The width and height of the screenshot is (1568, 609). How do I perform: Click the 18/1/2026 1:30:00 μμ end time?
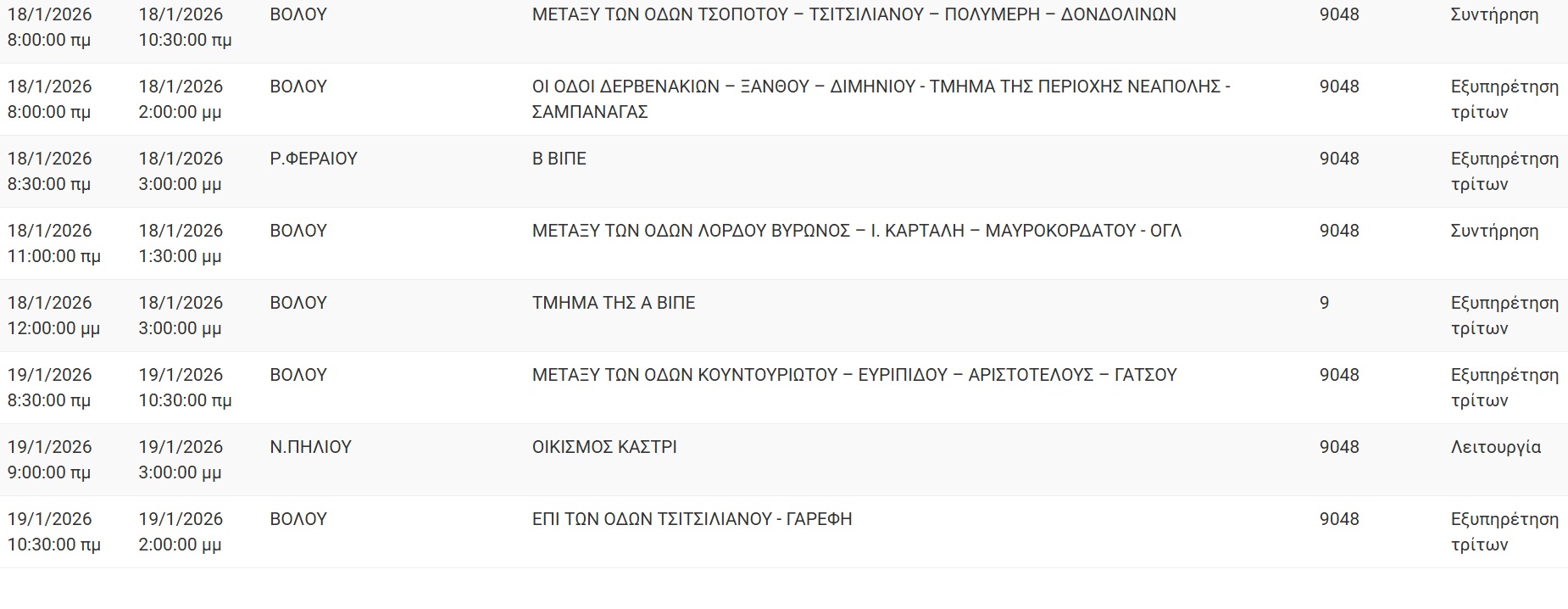pyautogui.click(x=181, y=243)
